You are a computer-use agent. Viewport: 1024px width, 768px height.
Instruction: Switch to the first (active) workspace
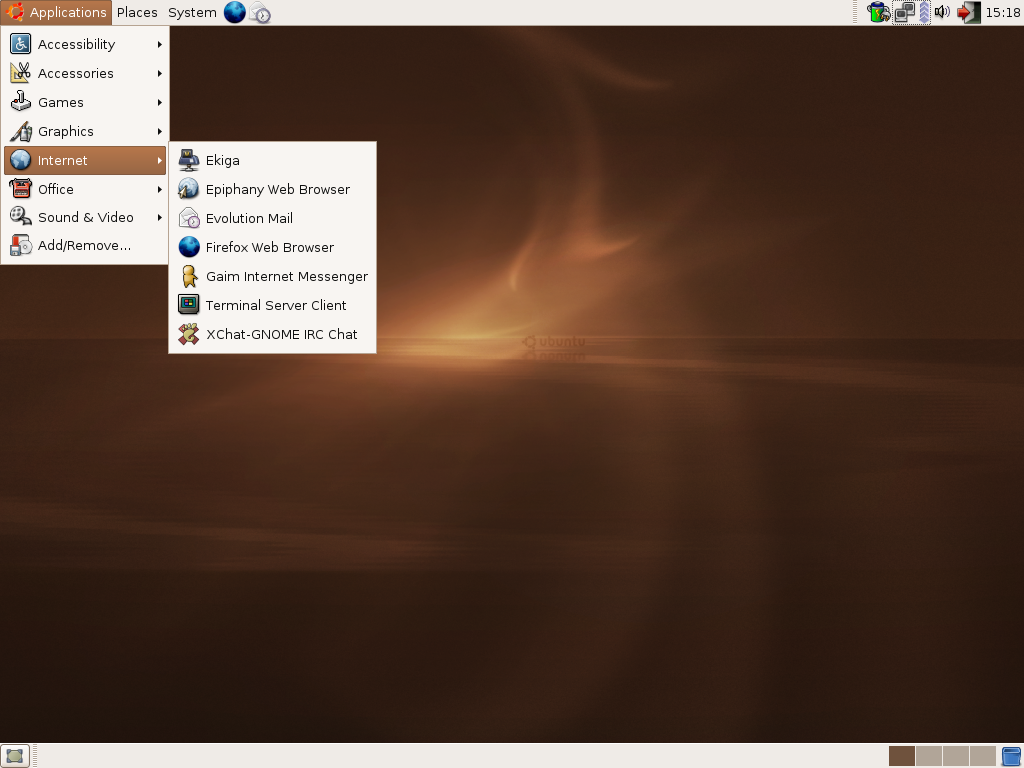[x=902, y=756]
